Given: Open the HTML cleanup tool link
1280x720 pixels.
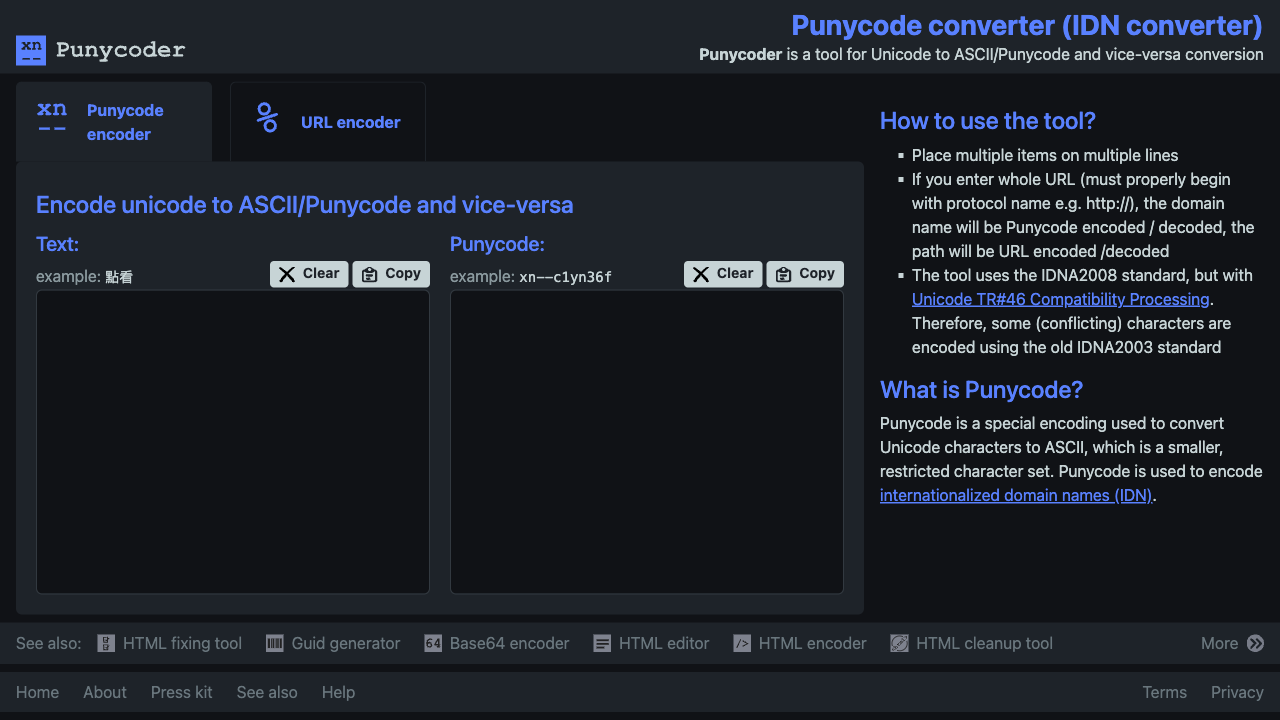Looking at the screenshot, I should pyautogui.click(x=971, y=644).
